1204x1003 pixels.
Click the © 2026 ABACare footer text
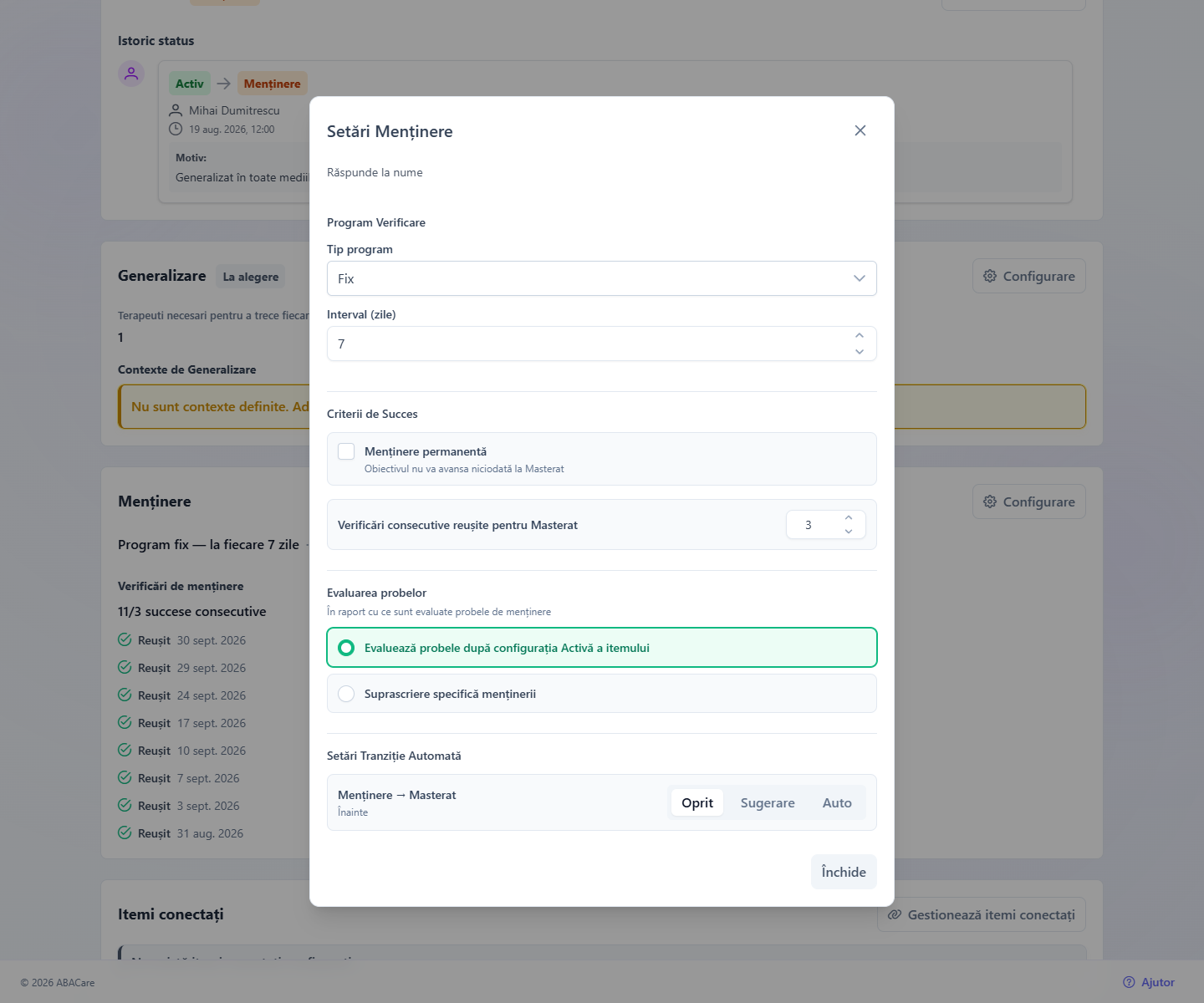point(58,983)
